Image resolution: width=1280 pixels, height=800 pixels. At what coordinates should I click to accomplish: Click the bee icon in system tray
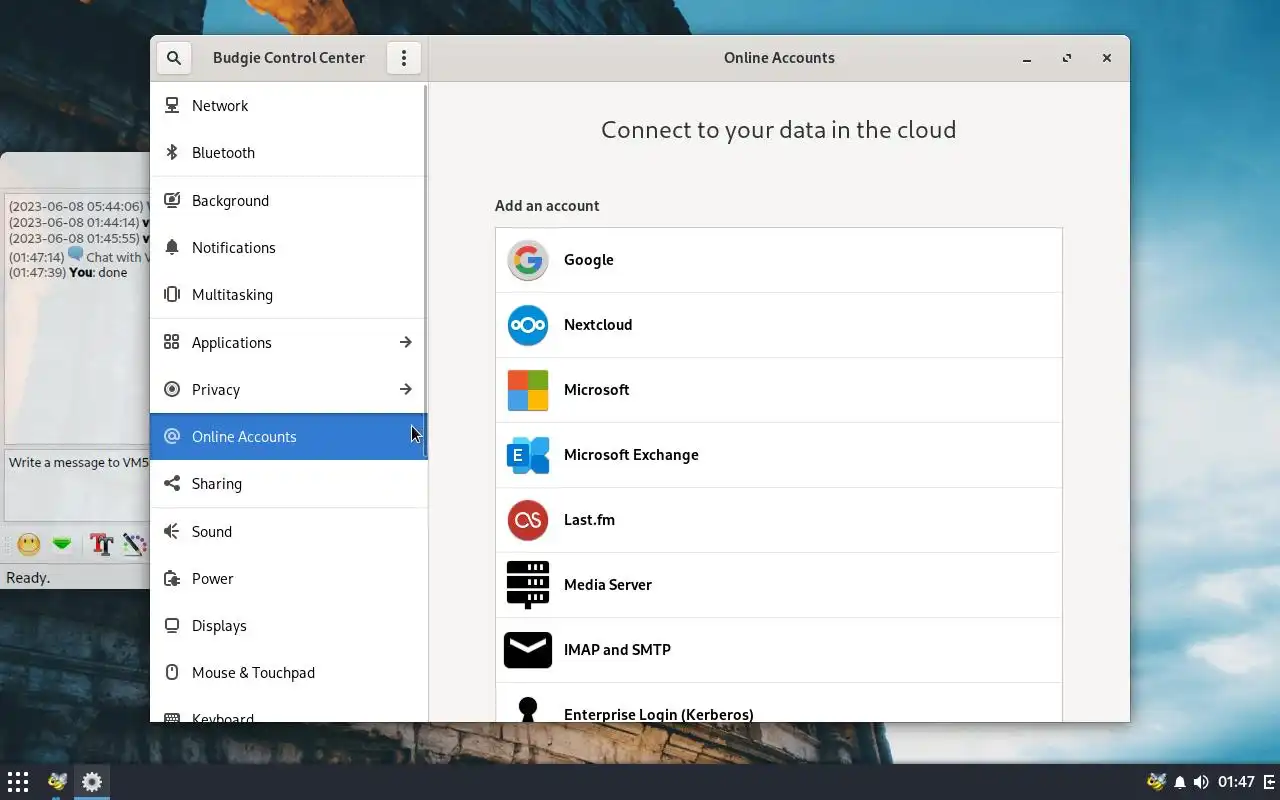[1156, 782]
